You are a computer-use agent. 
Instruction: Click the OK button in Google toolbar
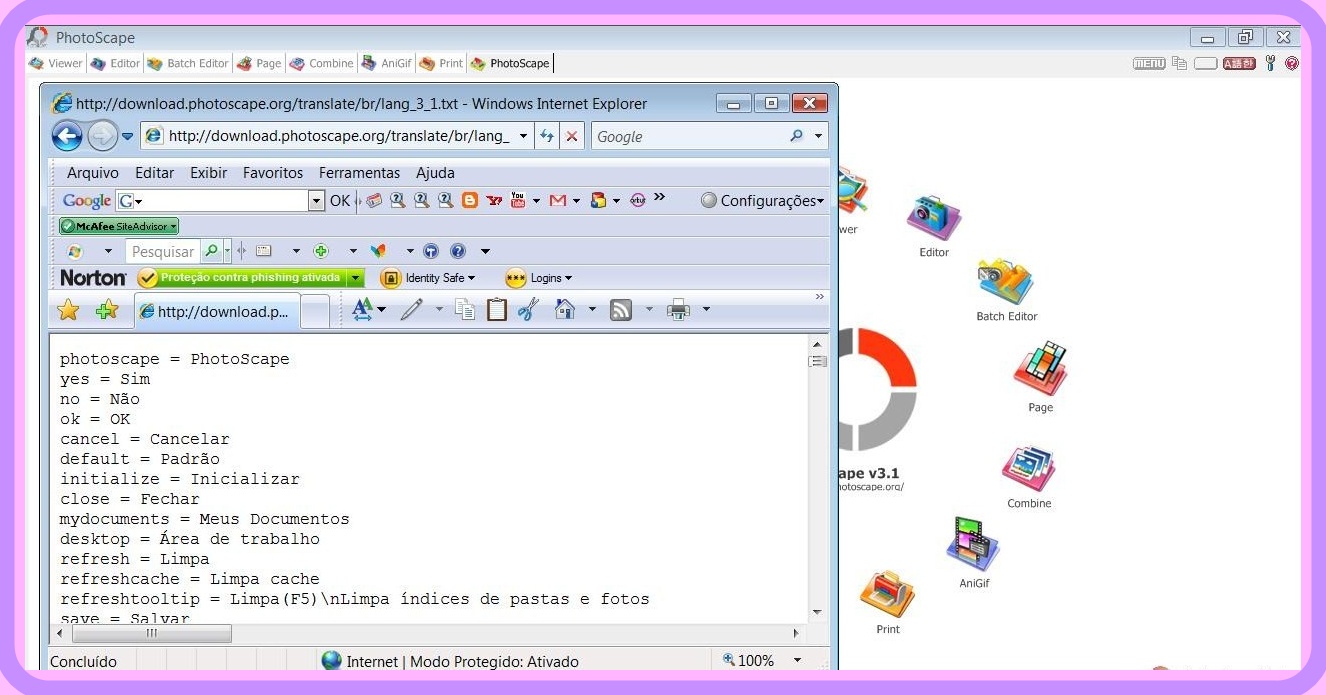click(340, 200)
